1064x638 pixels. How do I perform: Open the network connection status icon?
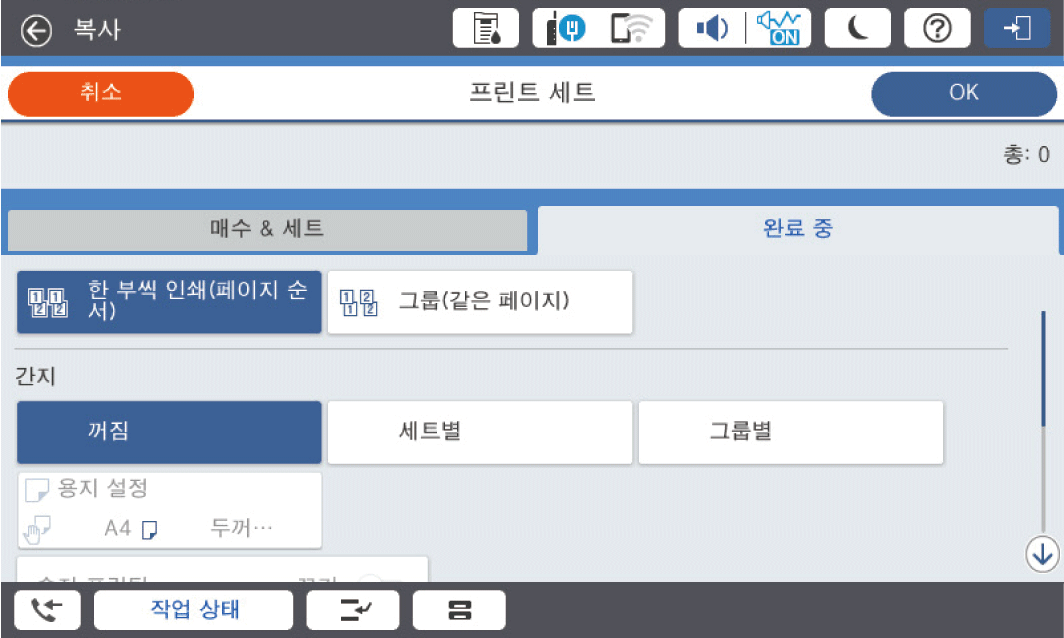tap(601, 29)
